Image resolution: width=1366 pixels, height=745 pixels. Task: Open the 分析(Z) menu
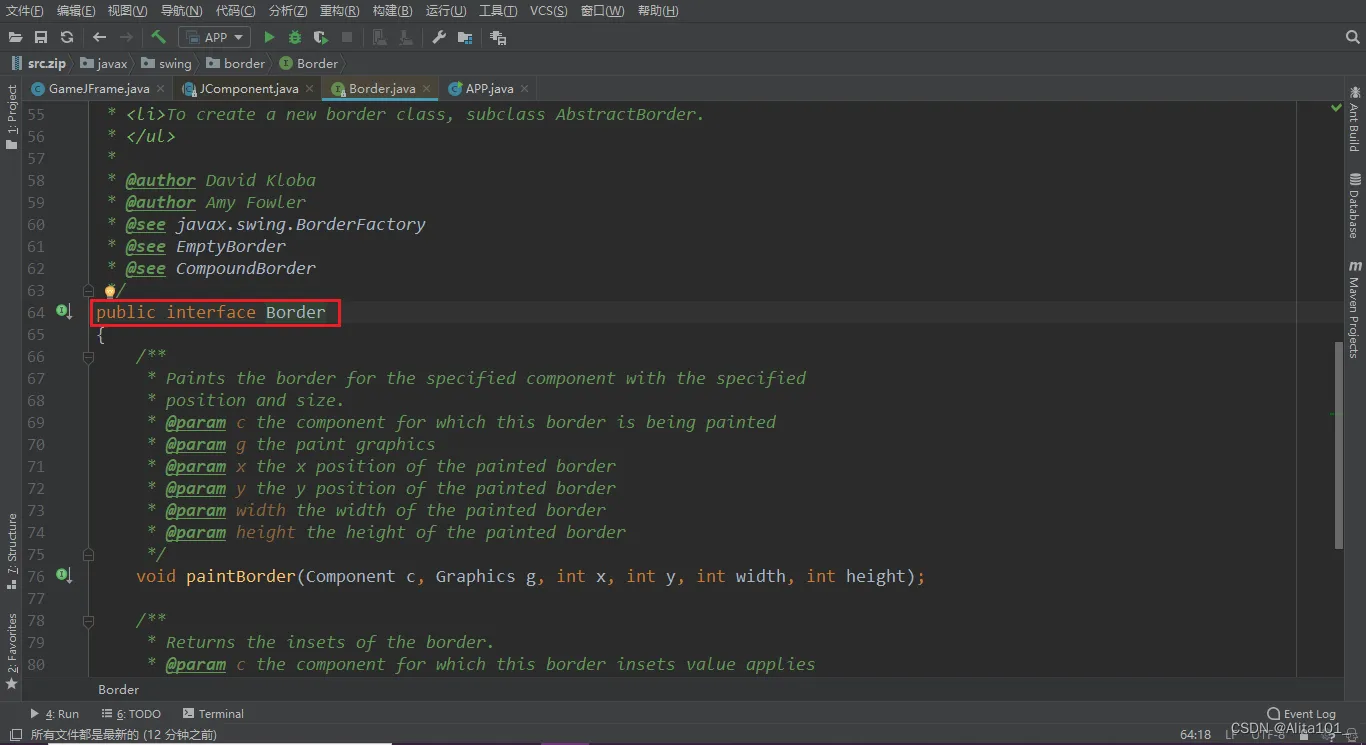[288, 11]
